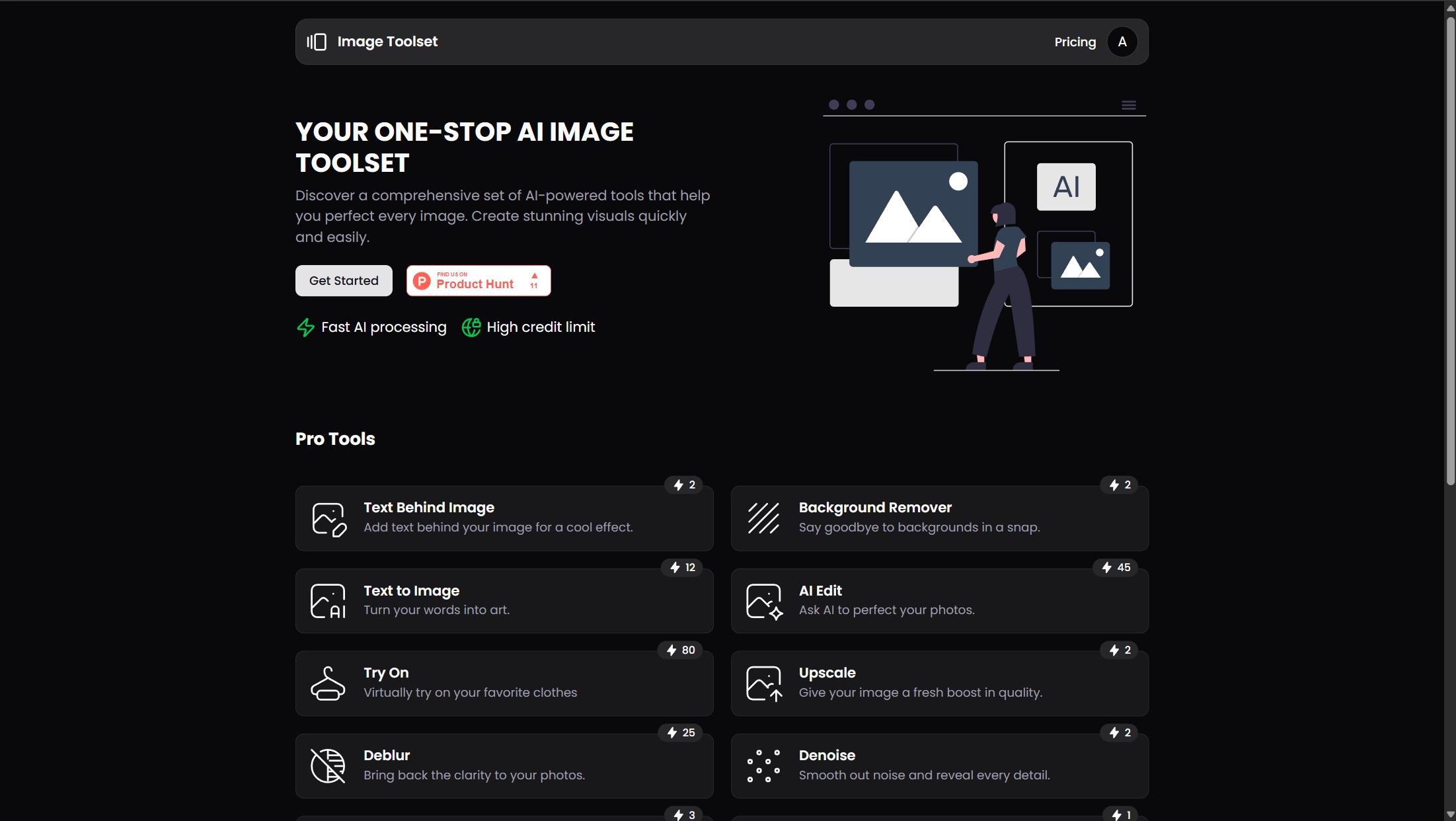Click the Get Started button
1456x821 pixels.
point(344,281)
